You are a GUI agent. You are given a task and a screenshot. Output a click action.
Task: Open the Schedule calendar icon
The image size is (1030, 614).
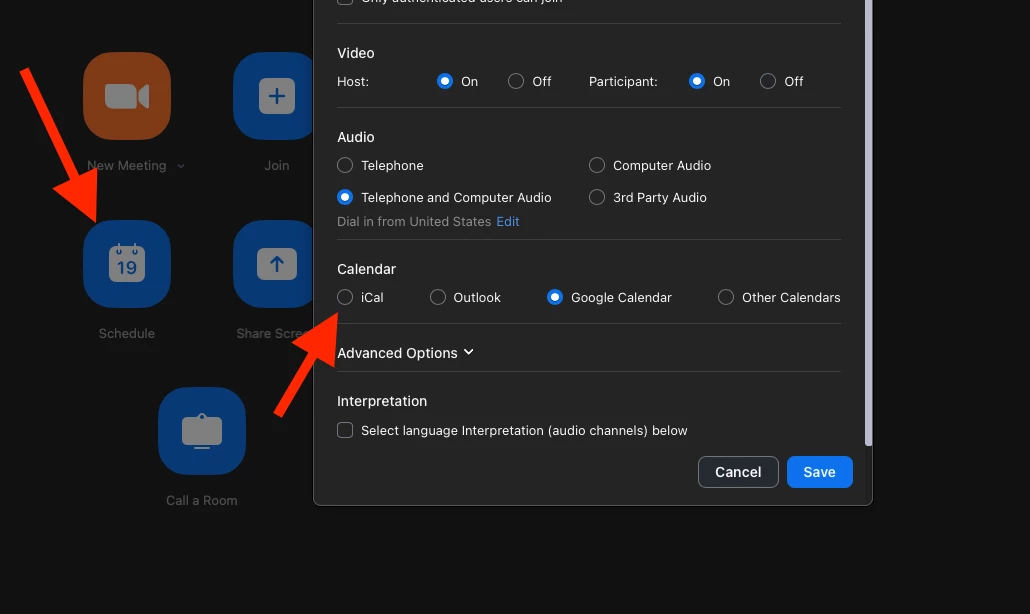click(127, 264)
